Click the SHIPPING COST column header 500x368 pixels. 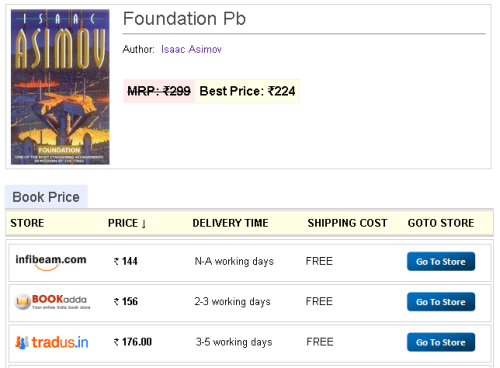(x=347, y=223)
